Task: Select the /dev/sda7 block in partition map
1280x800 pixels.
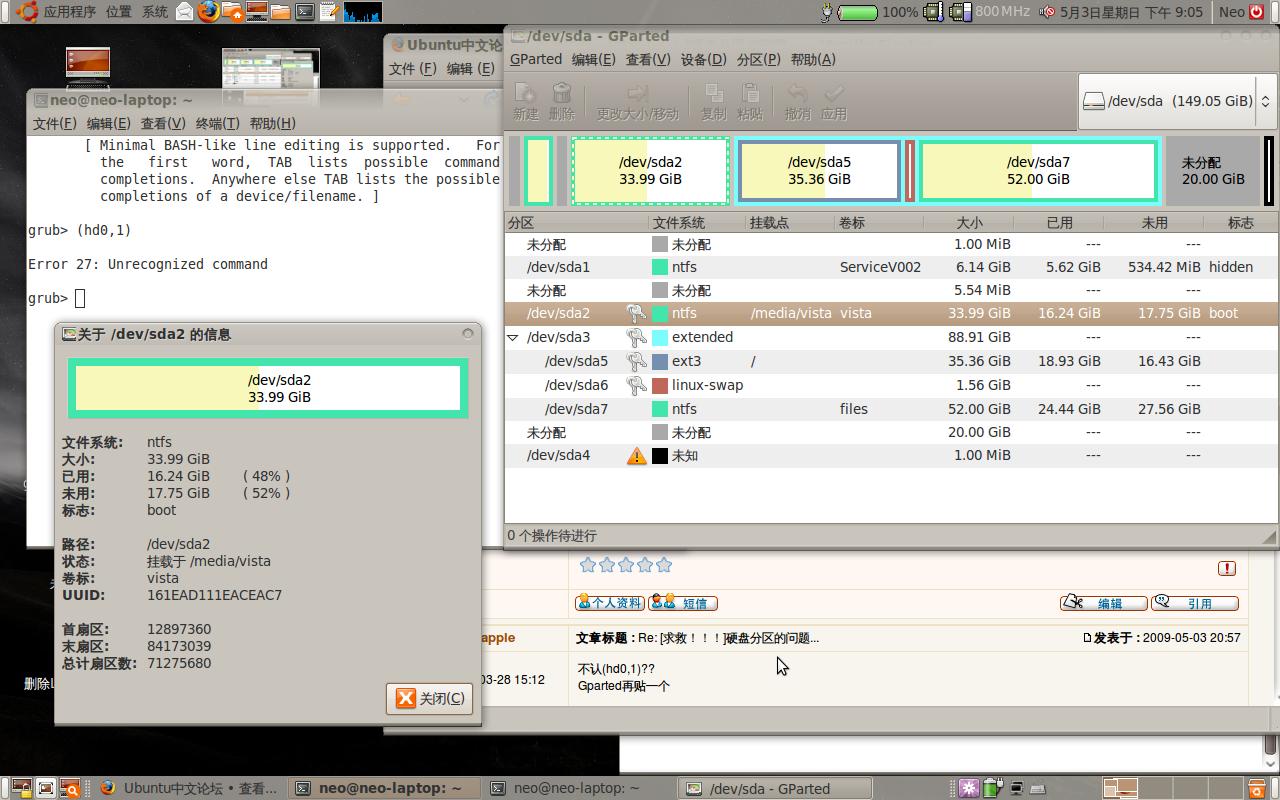Action: 1038,171
